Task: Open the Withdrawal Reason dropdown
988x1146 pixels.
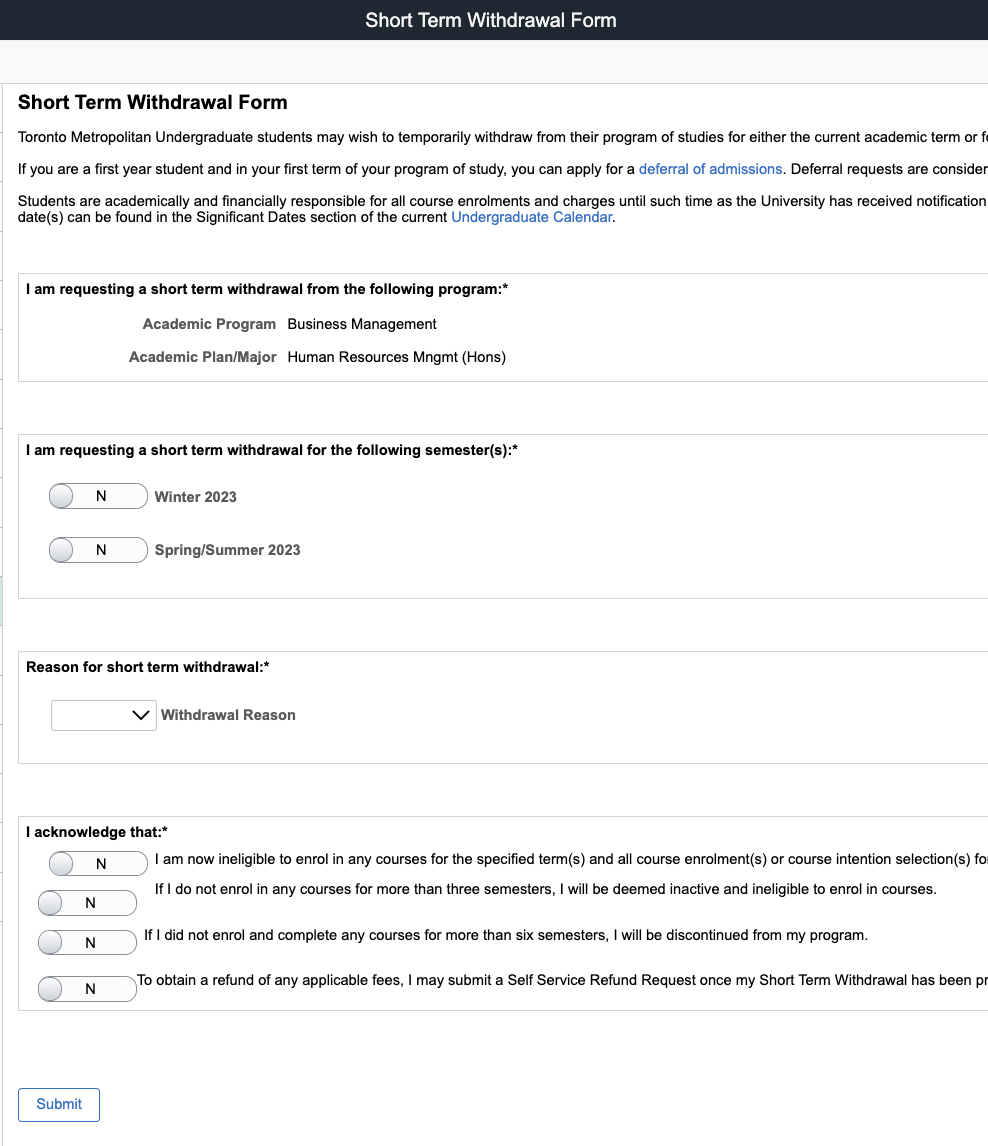Action: coord(103,715)
